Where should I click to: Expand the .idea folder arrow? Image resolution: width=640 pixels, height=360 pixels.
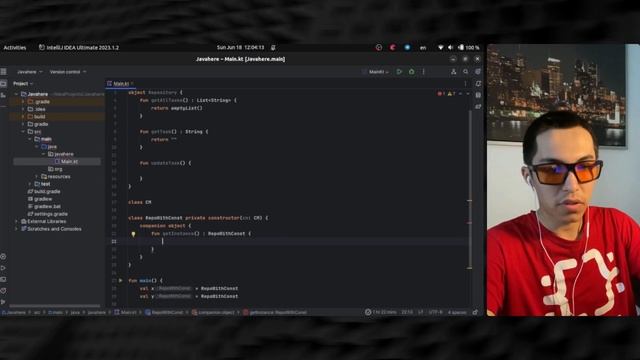tap(23, 109)
